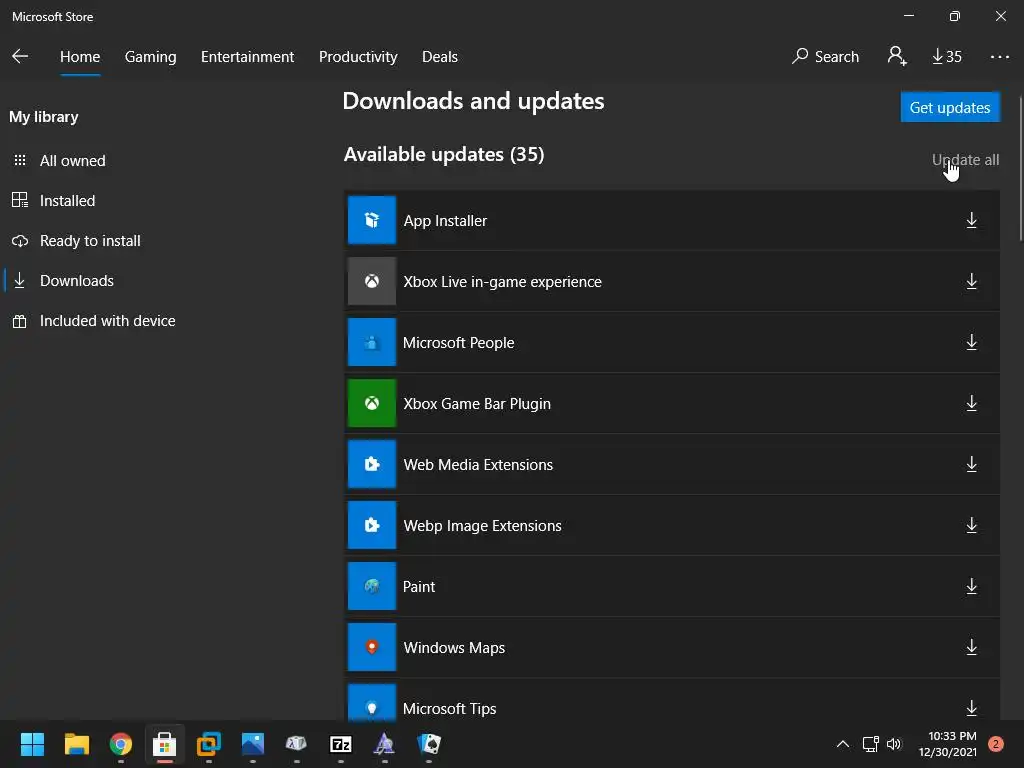Go back with the back arrow

(20, 56)
